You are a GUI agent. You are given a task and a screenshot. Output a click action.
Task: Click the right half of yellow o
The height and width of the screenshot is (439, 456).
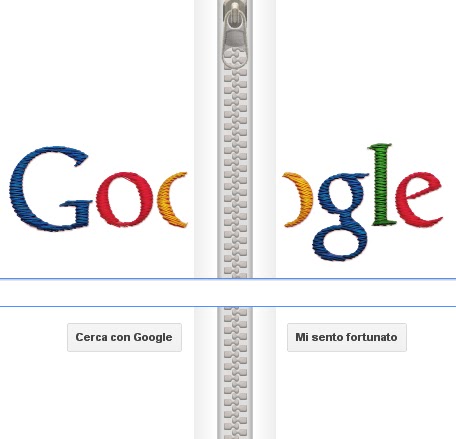(x=298, y=200)
